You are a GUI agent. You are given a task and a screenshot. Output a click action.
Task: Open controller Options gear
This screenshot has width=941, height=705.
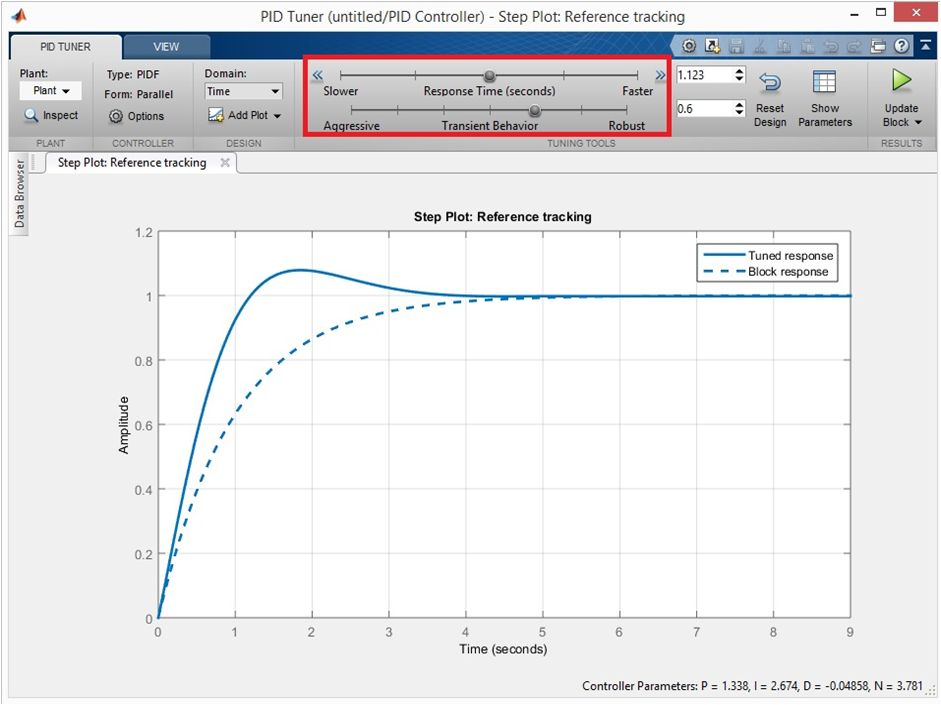click(x=115, y=116)
